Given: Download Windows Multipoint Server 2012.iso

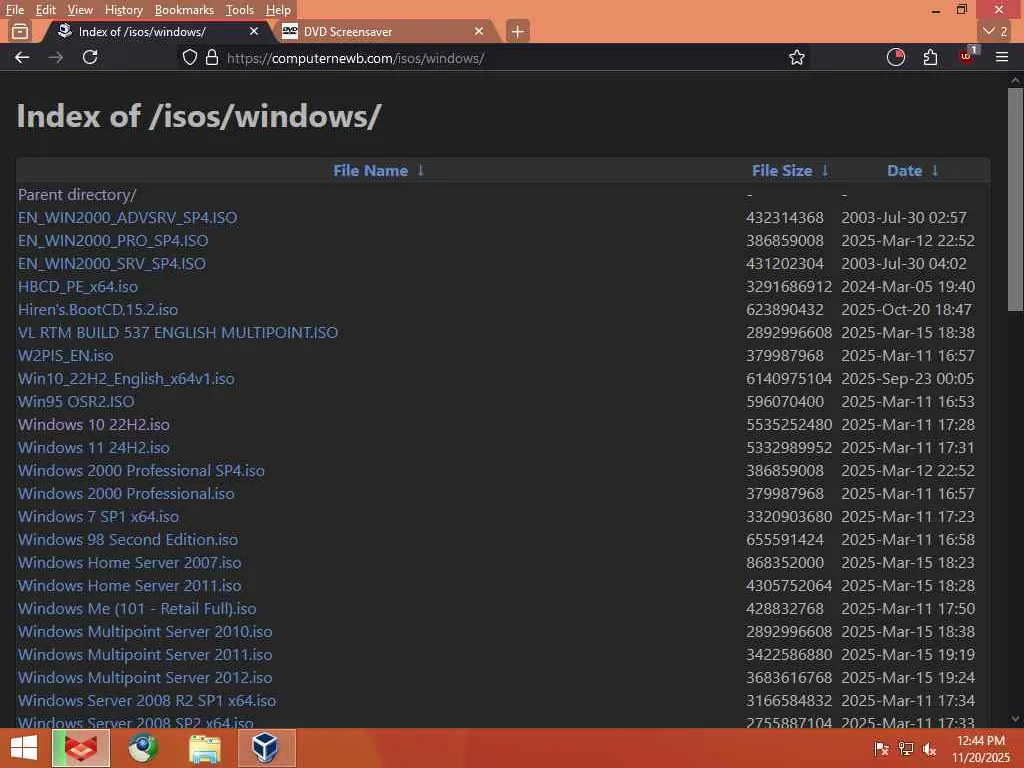Looking at the screenshot, I should point(145,677).
